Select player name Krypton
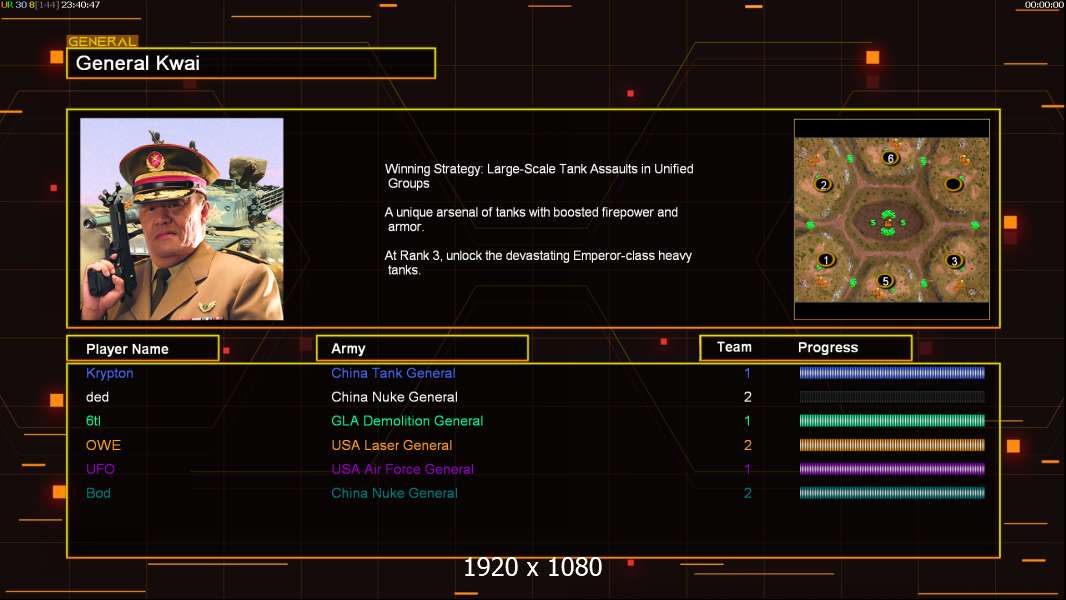1066x600 pixels. tap(109, 373)
